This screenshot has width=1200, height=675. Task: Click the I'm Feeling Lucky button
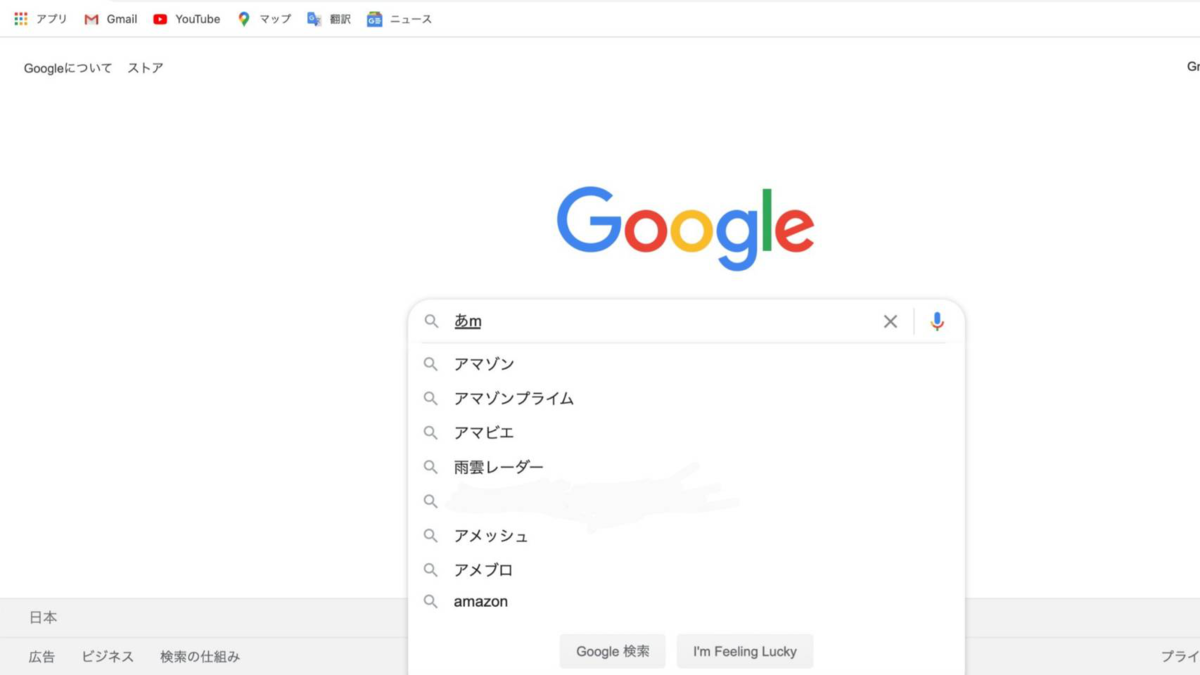point(745,651)
